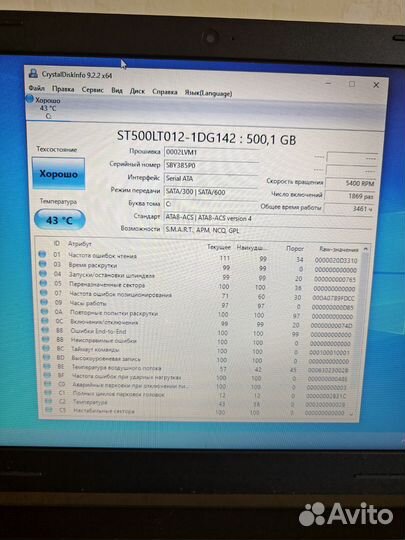Close the CrystalDiskInfo window
Image resolution: width=405 pixels, height=540 pixels.
[376, 85]
